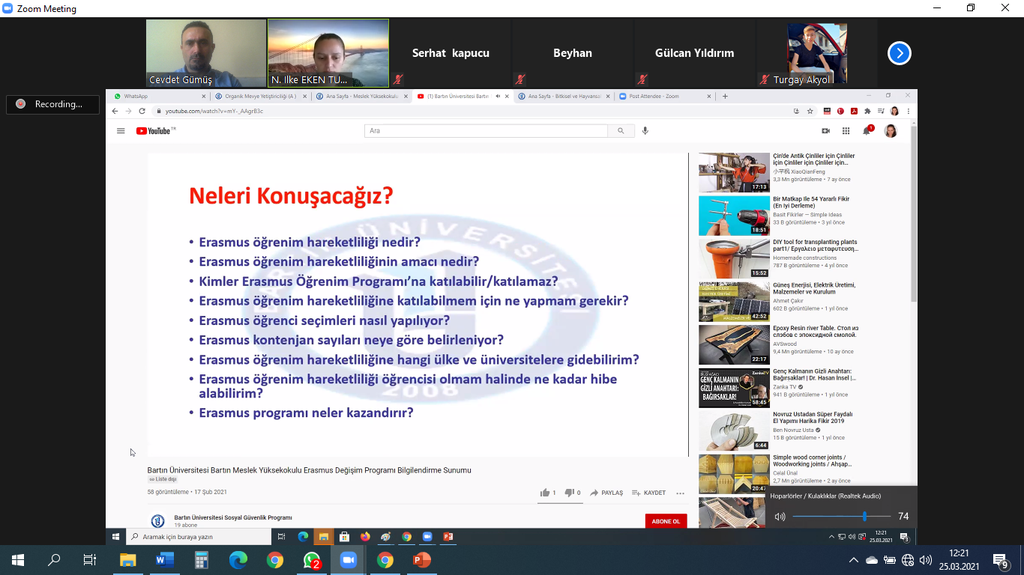Click the YouTube account avatar

(890, 131)
